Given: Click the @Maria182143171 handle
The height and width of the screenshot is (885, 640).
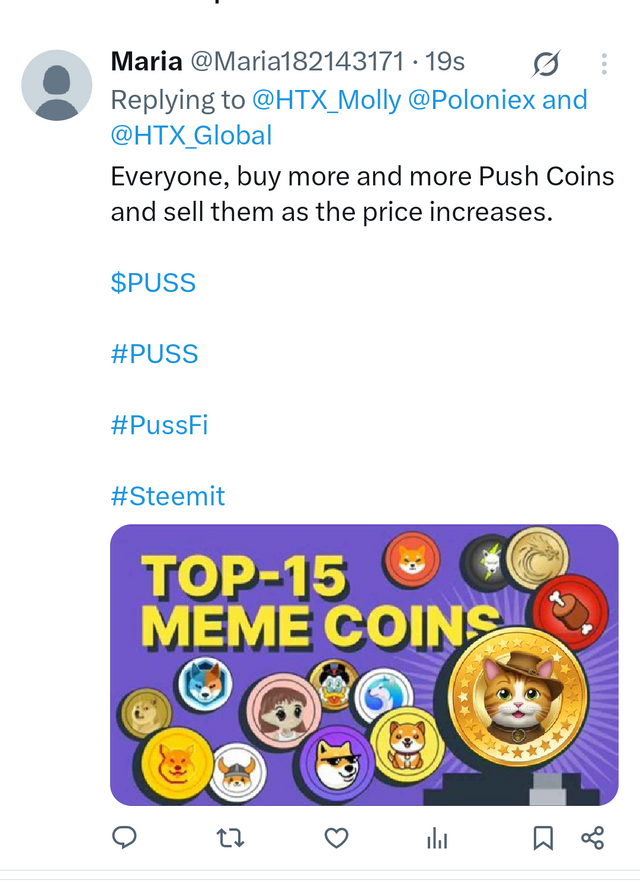Looking at the screenshot, I should tap(297, 62).
